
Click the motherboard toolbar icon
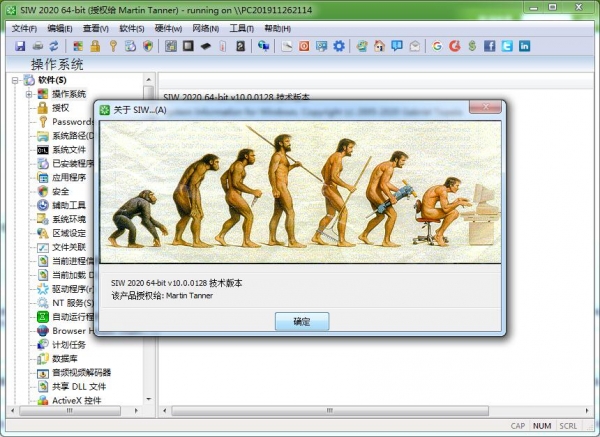click(x=171, y=46)
